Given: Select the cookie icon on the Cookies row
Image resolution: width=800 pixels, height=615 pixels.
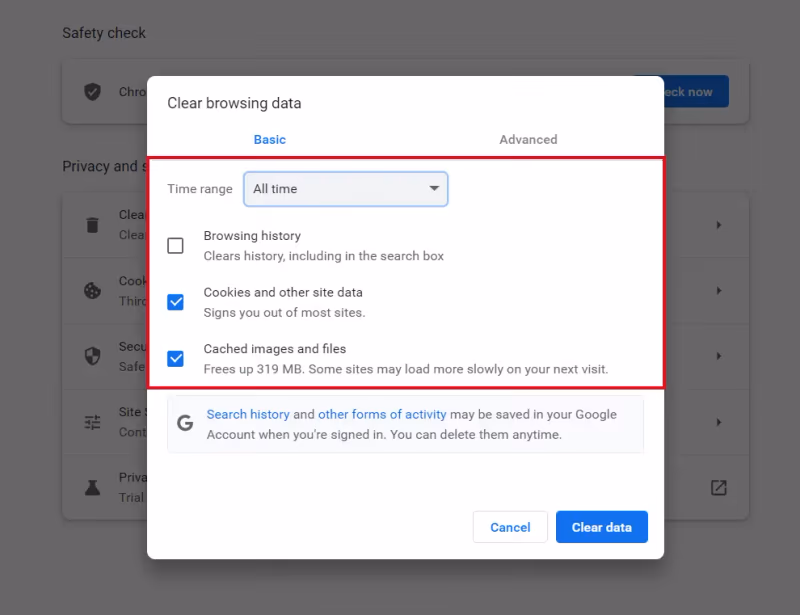Looking at the screenshot, I should point(92,290).
